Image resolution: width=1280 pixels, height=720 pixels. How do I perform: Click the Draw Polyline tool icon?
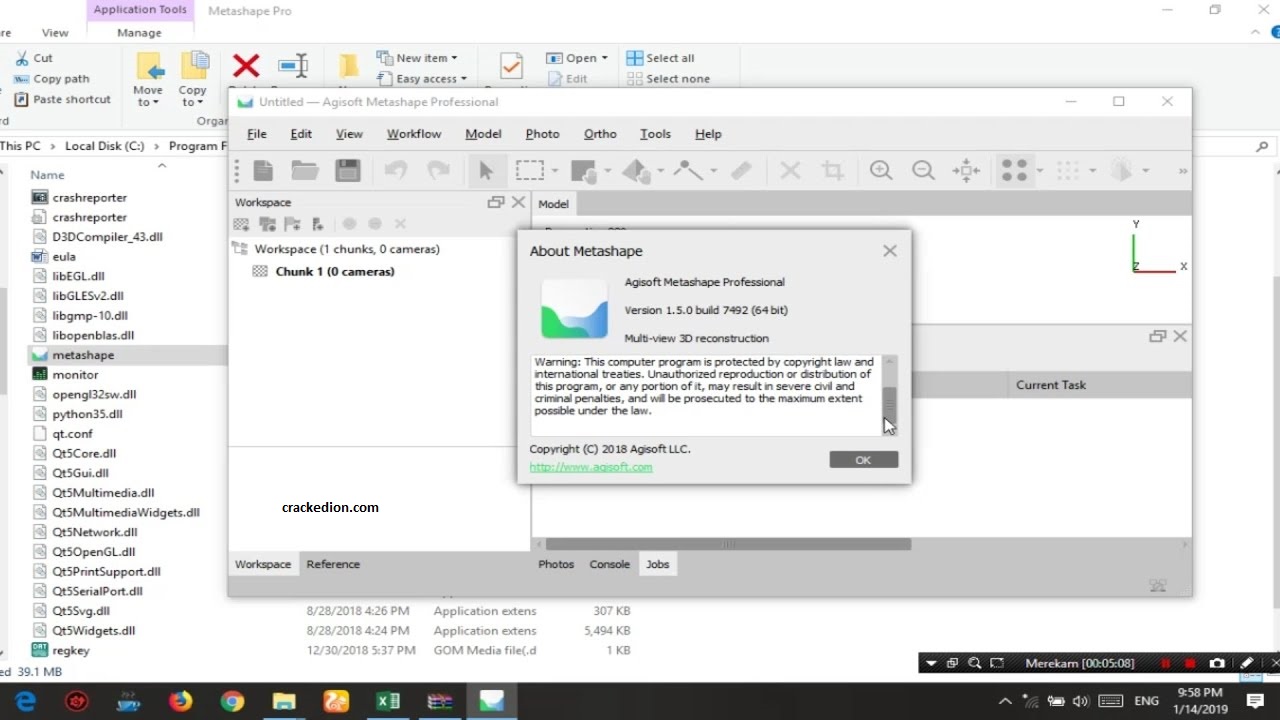(688, 171)
